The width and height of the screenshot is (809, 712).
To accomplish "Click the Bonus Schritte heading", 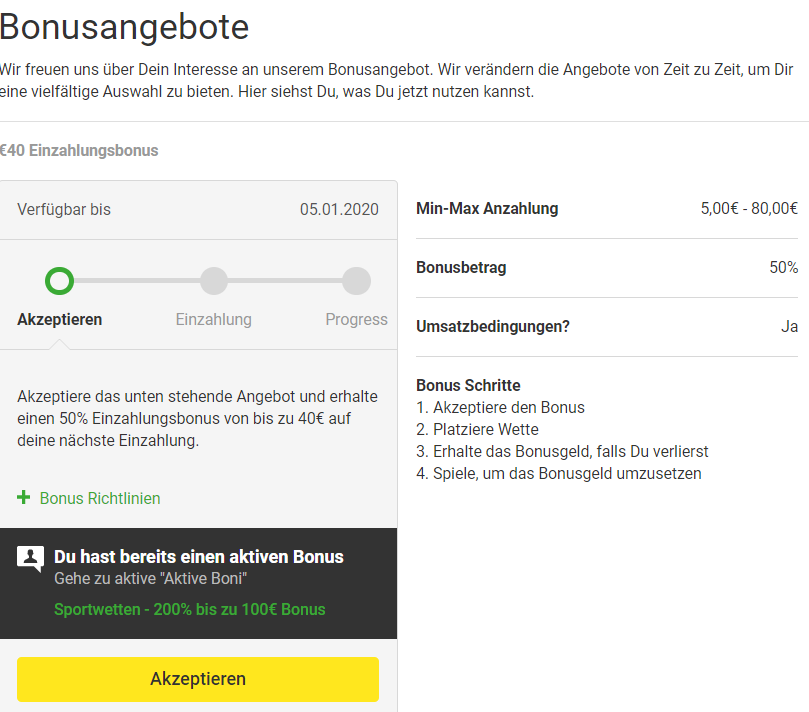I will 468,385.
